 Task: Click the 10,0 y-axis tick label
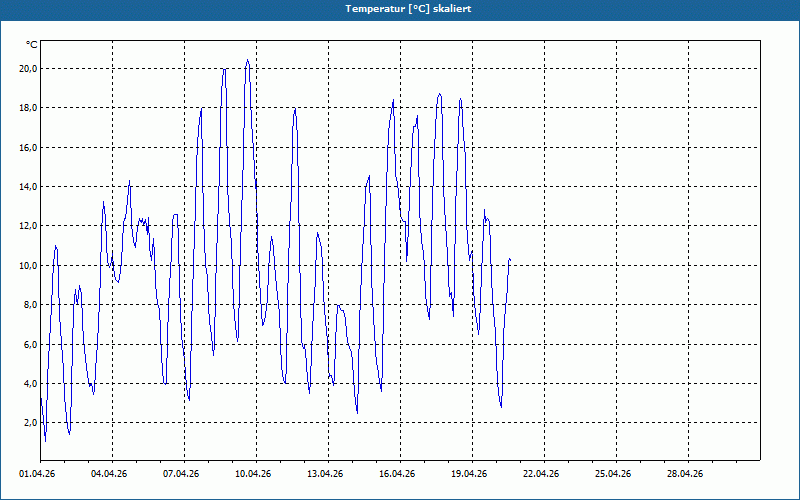(x=27, y=266)
